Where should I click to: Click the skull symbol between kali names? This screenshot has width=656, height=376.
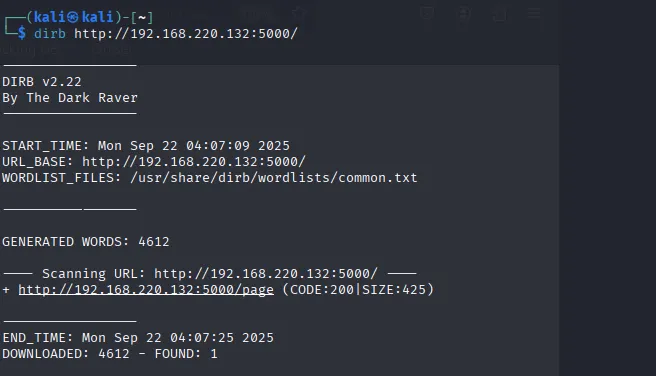click(73, 17)
